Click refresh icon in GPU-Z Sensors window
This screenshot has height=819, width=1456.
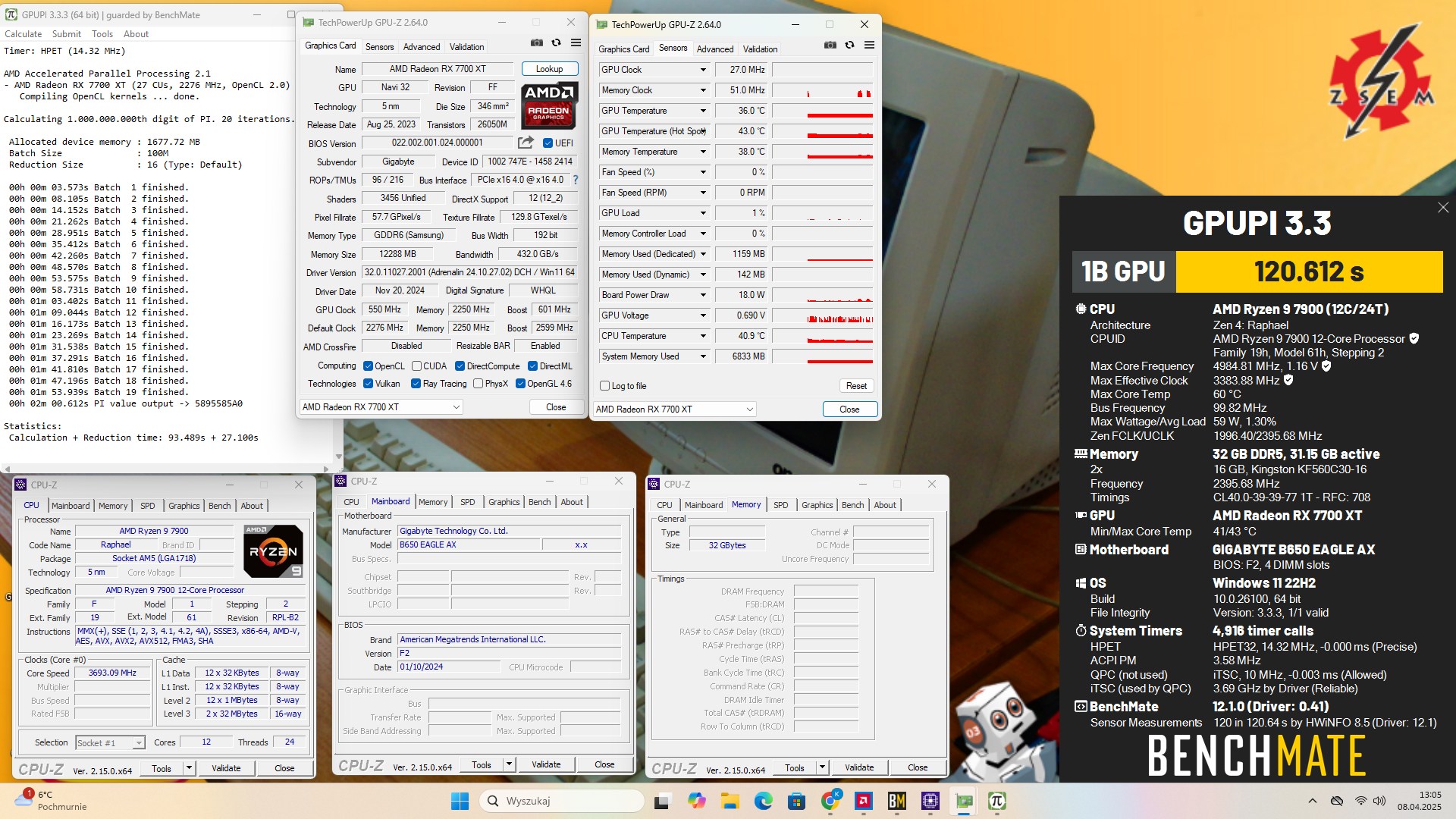pos(850,45)
